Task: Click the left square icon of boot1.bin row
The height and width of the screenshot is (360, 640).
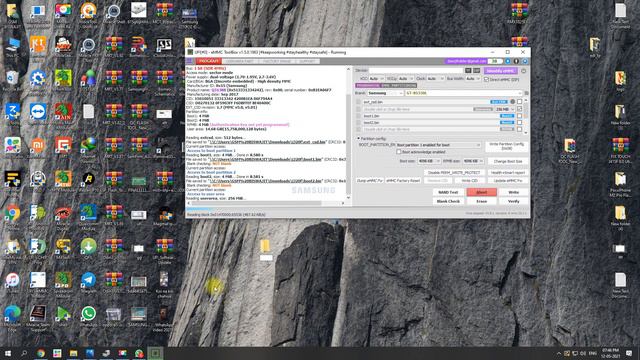Action: 358,116
